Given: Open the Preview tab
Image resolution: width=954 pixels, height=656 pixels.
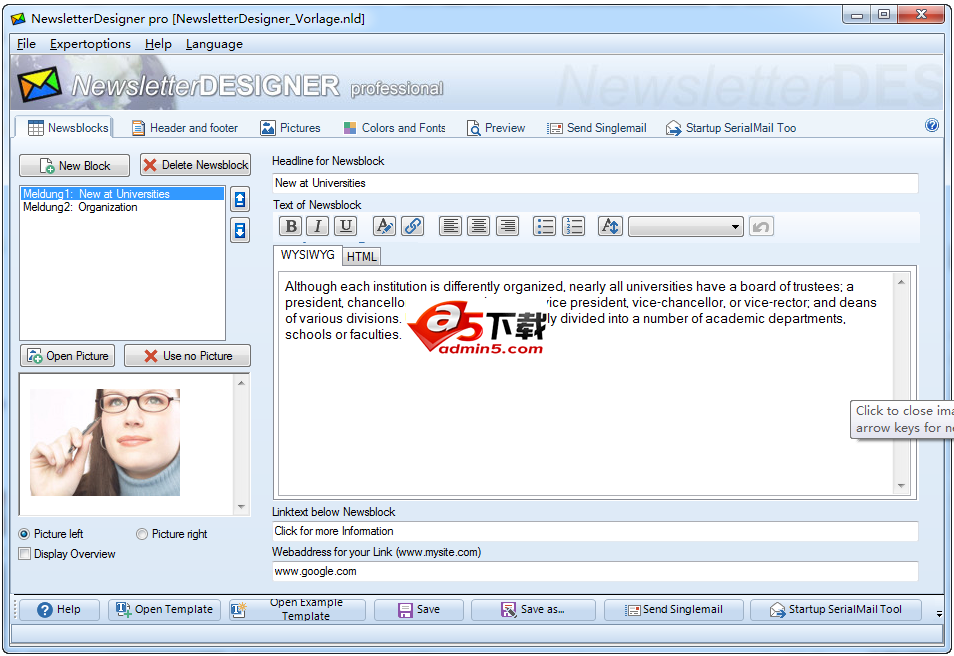Looking at the screenshot, I should pyautogui.click(x=496, y=128).
